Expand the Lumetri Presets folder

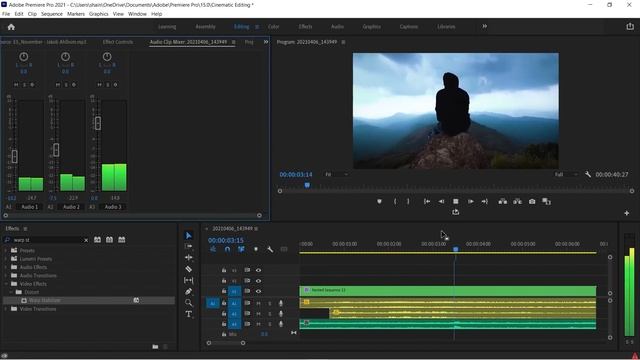pyautogui.click(x=6, y=259)
